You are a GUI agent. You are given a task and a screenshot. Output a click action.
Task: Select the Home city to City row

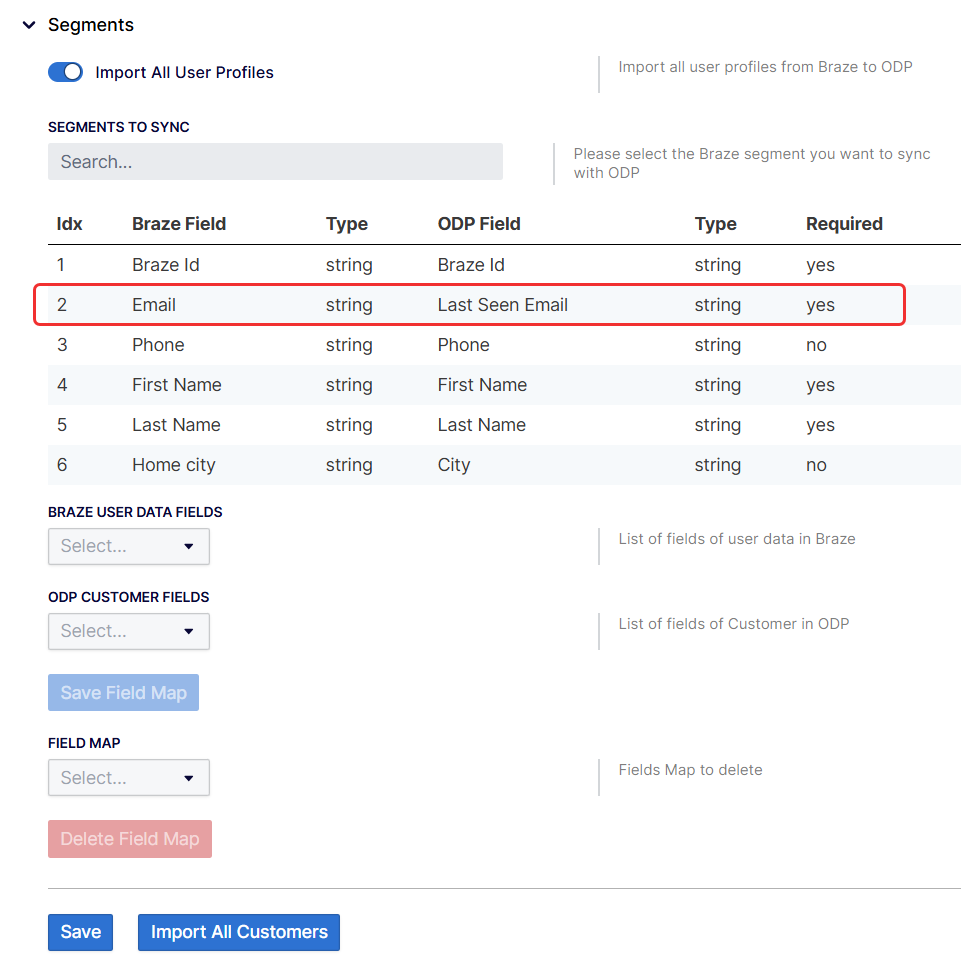[504, 465]
